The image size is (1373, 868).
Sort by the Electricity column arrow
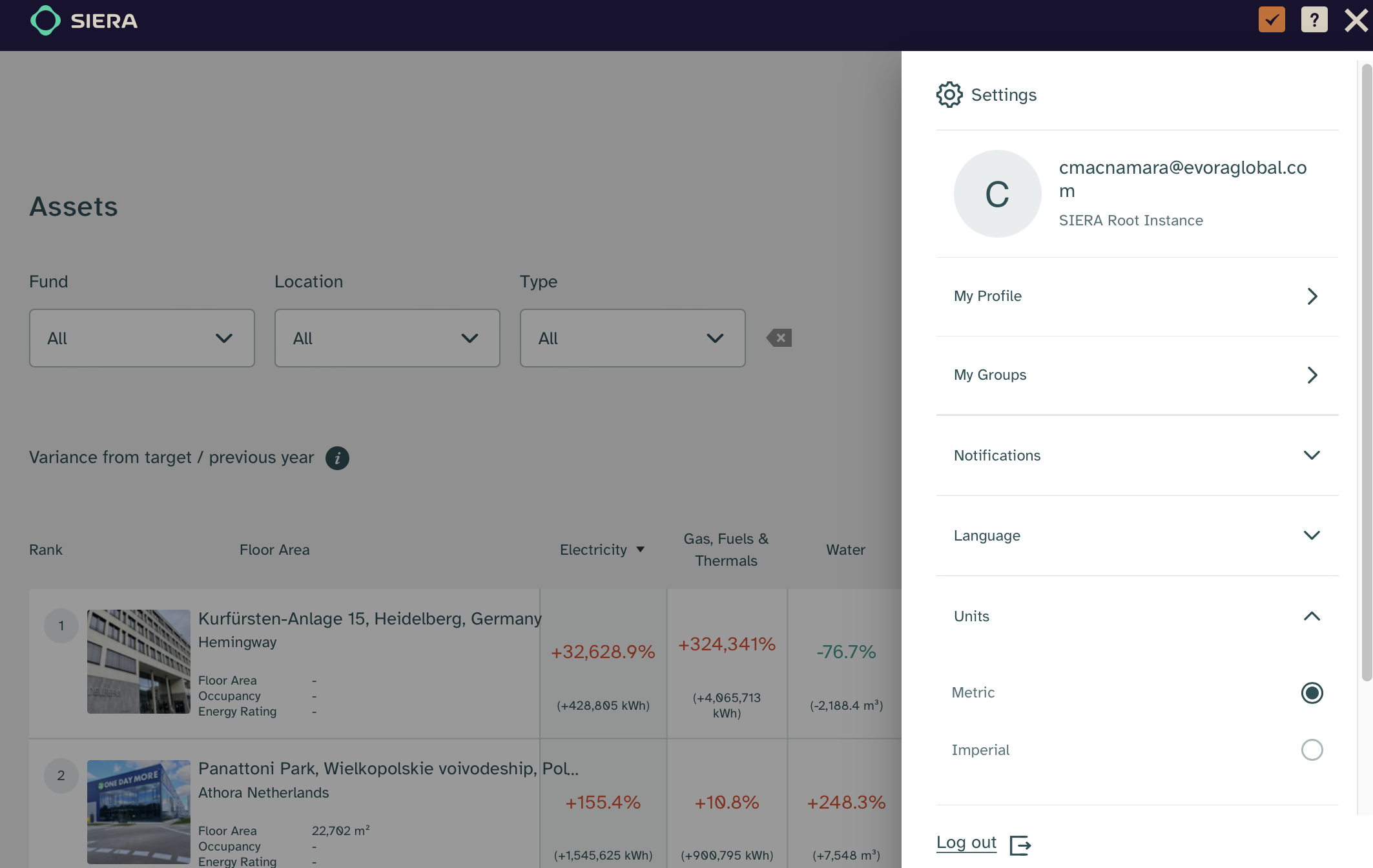pos(641,550)
